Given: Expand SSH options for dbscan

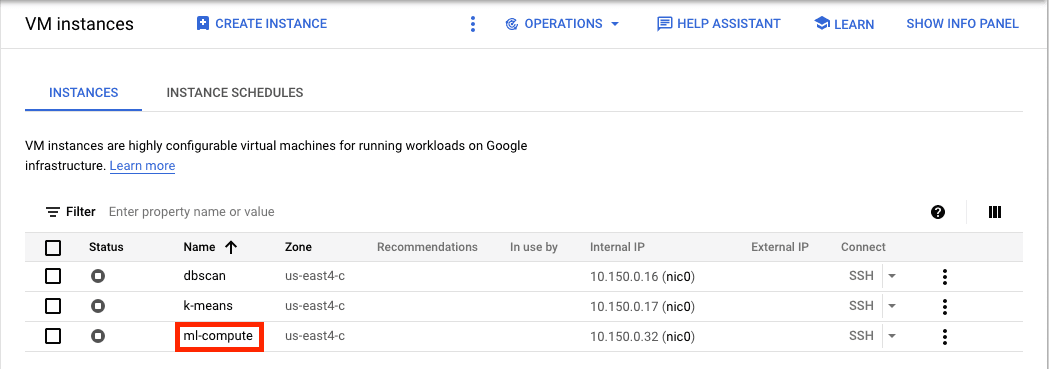Looking at the screenshot, I should (x=892, y=276).
